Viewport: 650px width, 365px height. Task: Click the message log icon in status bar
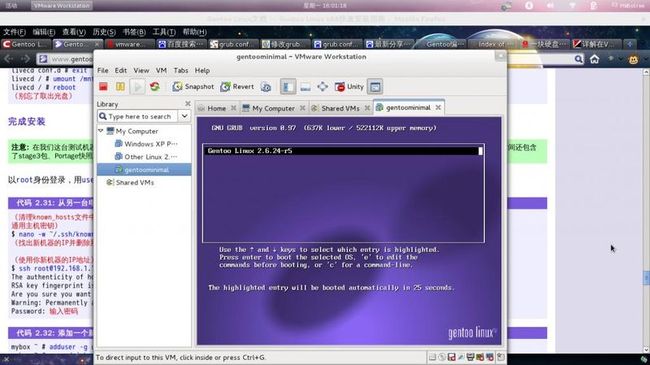tap(501, 357)
